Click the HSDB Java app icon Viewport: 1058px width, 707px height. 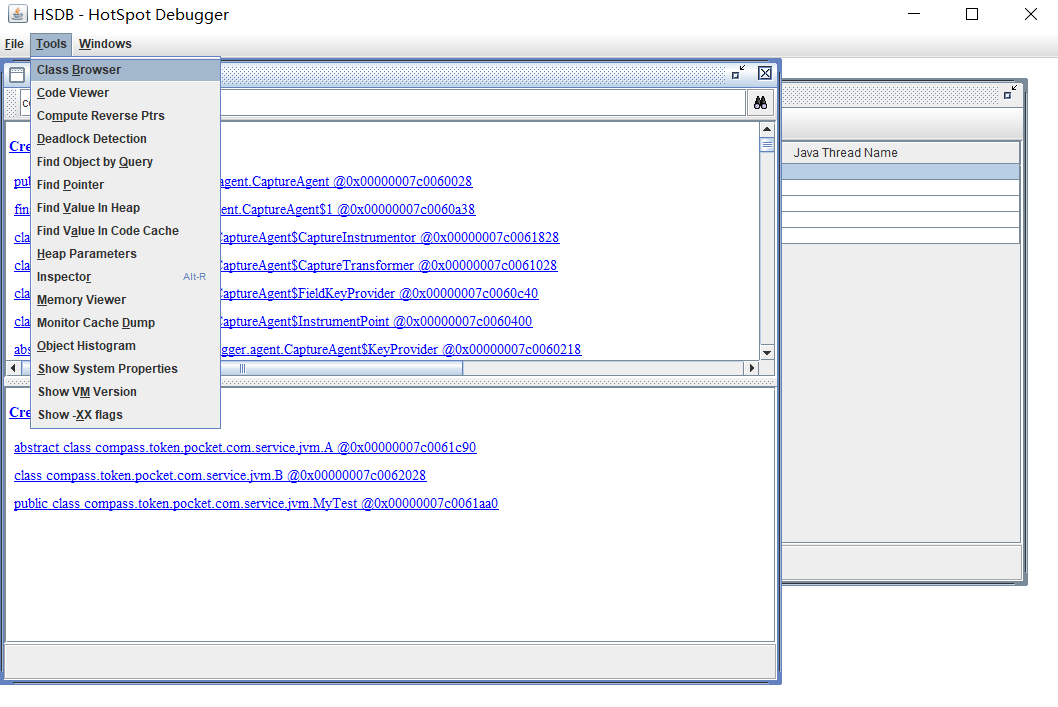18,13
